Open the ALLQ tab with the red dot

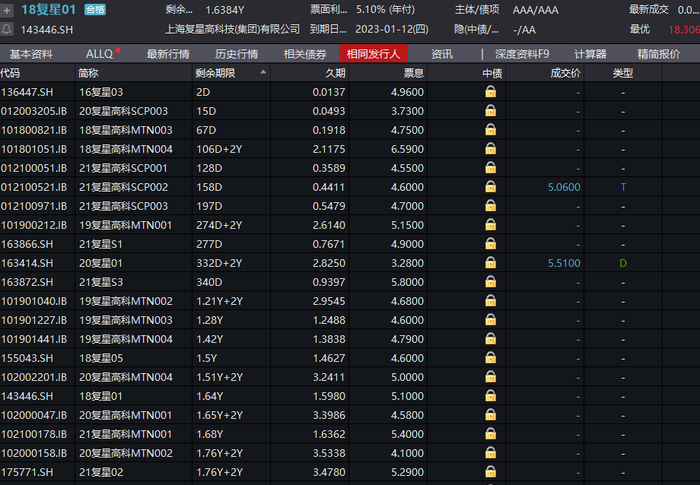pyautogui.click(x=102, y=54)
